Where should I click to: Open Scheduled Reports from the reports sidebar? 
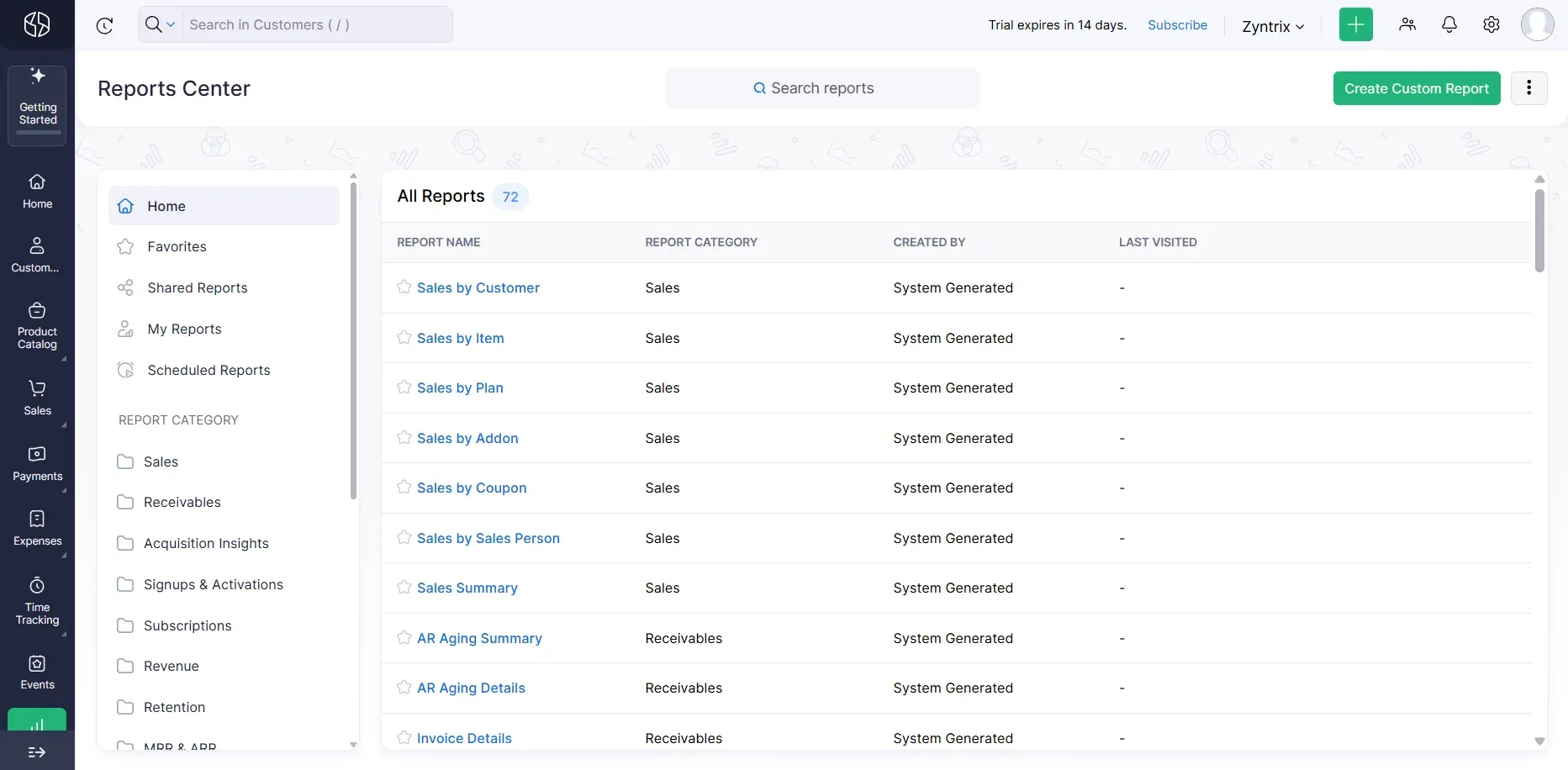(209, 370)
